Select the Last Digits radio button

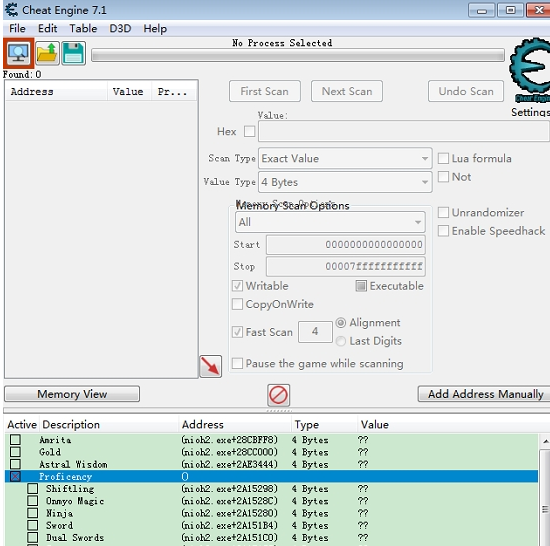(x=341, y=341)
